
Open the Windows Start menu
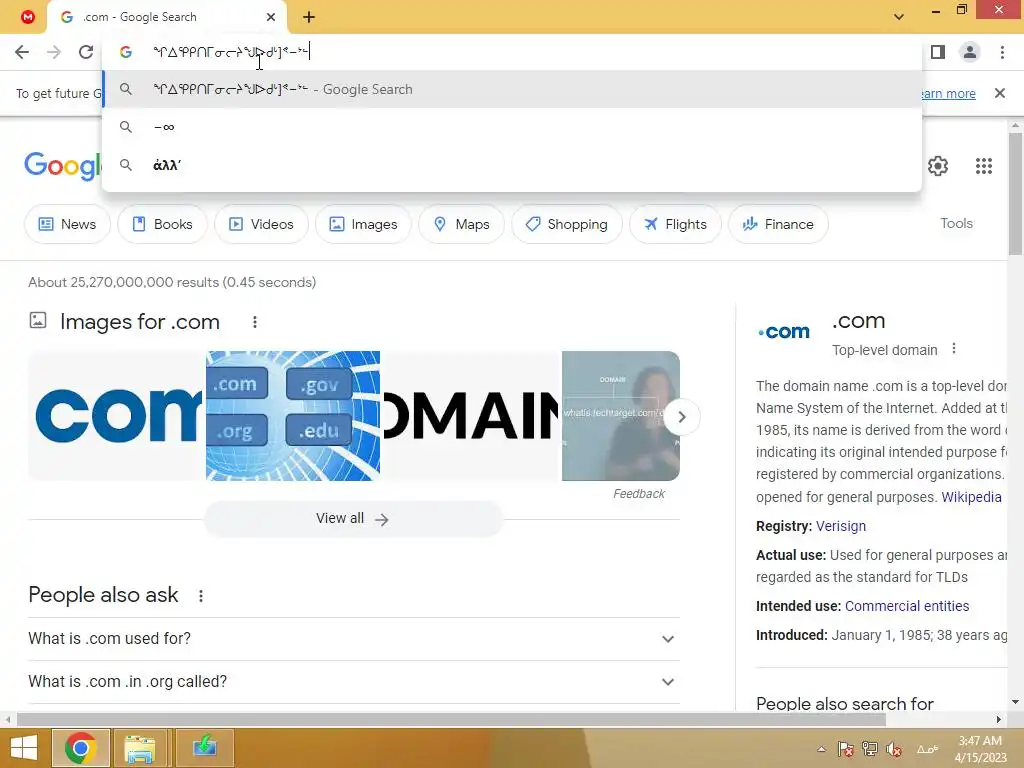pyautogui.click(x=24, y=748)
